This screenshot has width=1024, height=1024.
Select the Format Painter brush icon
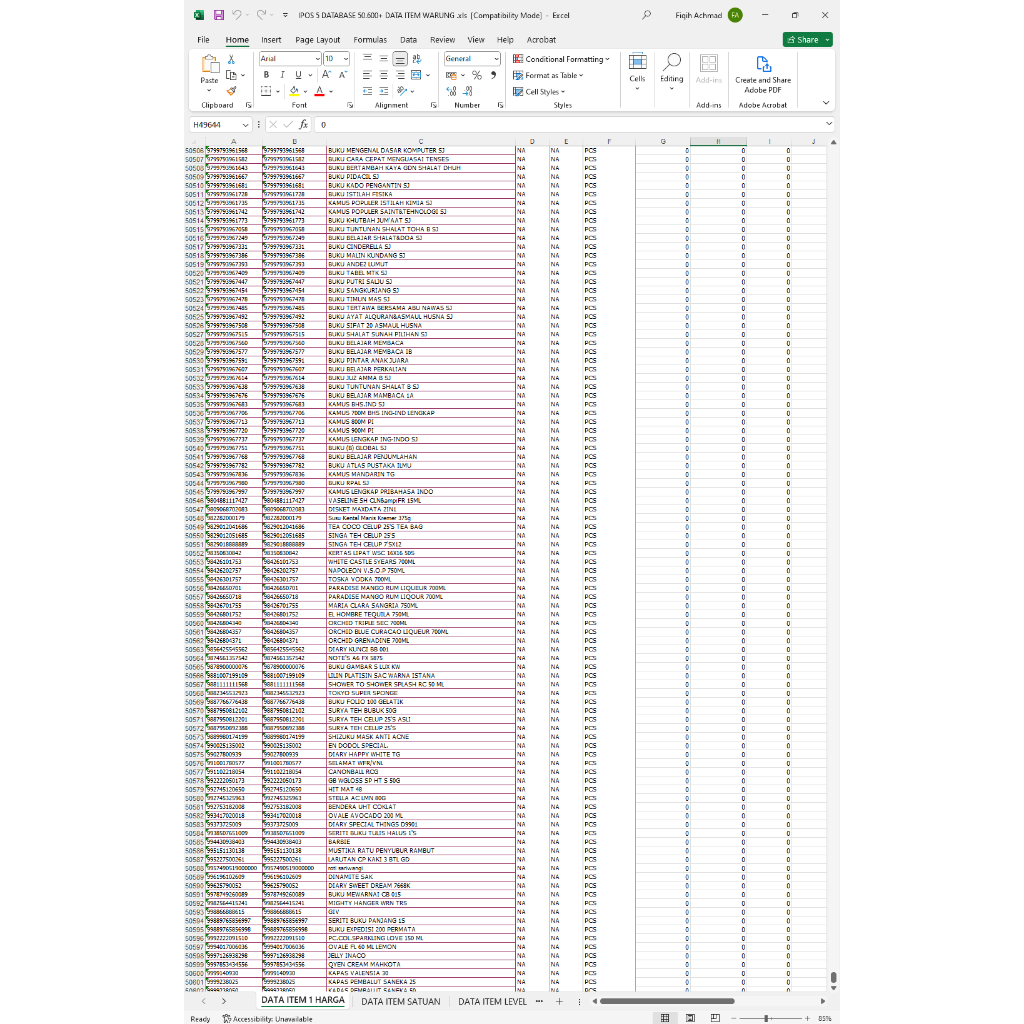pos(231,91)
